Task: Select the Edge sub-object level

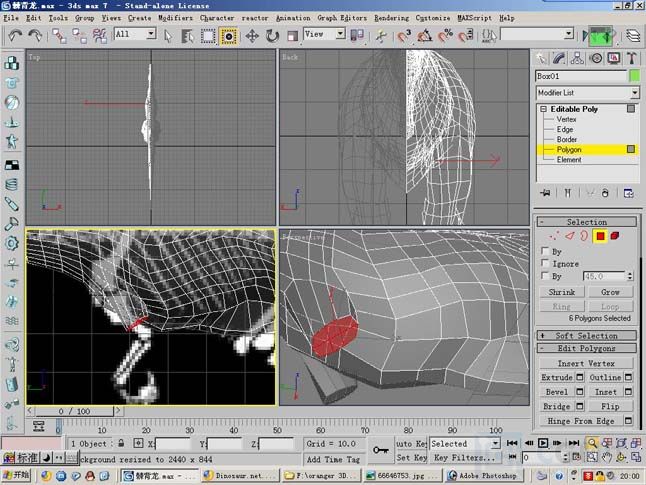Action: click(564, 129)
